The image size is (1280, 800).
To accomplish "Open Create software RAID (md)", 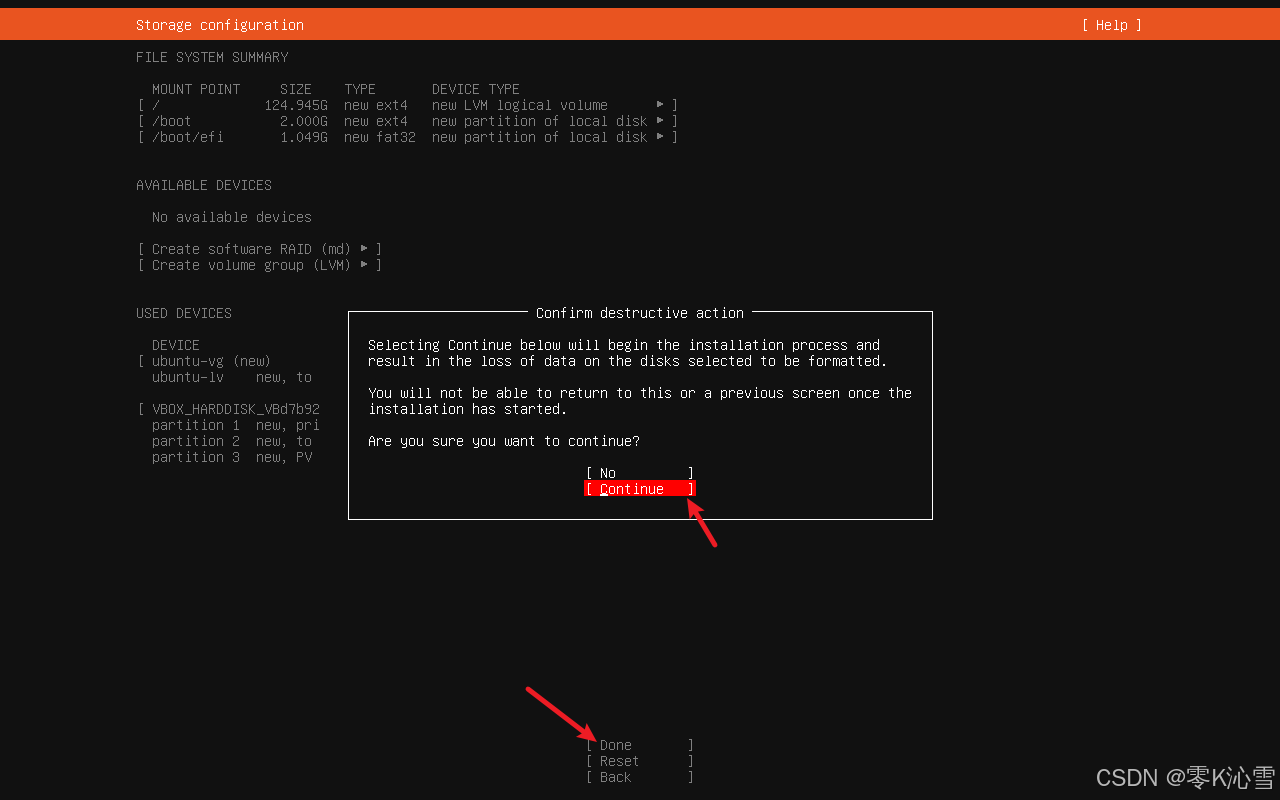I will coord(260,249).
